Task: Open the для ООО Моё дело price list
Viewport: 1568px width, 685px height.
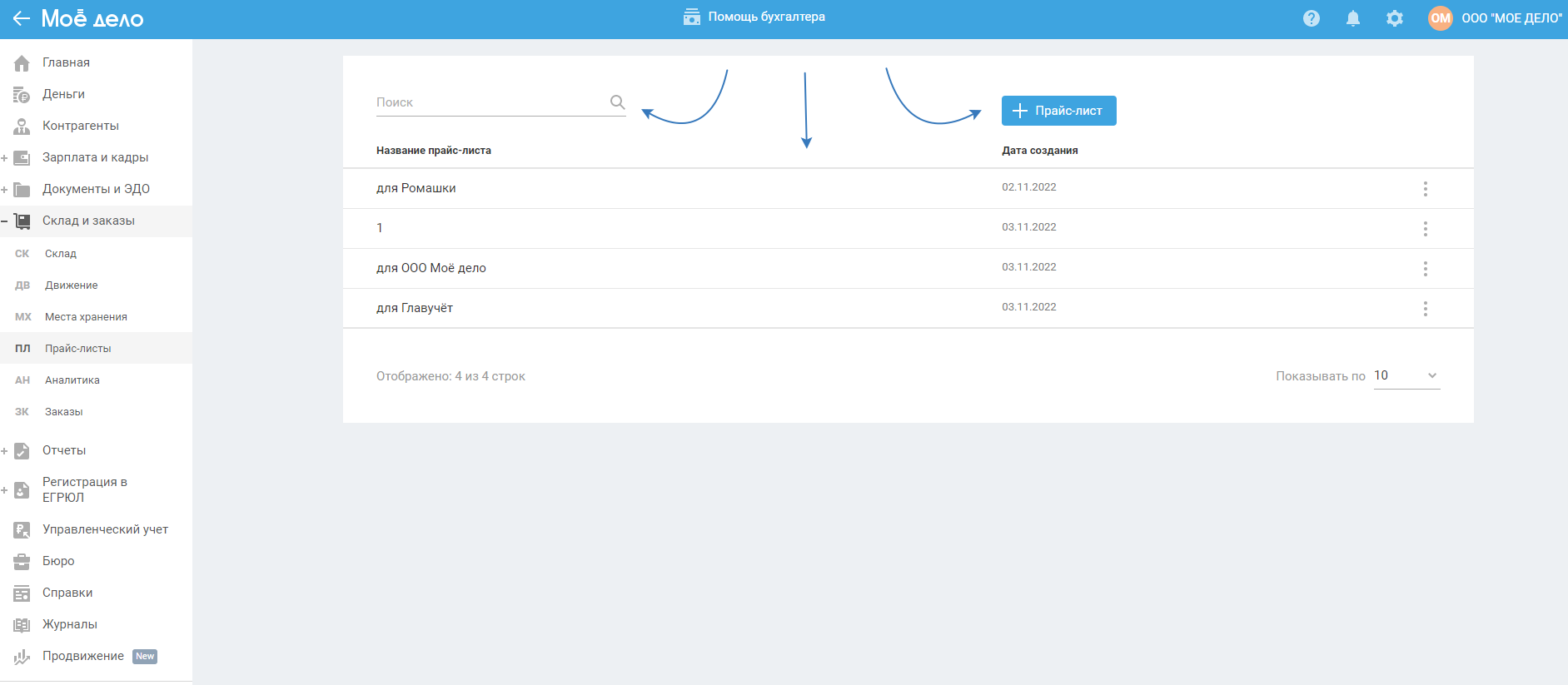Action: [x=431, y=268]
